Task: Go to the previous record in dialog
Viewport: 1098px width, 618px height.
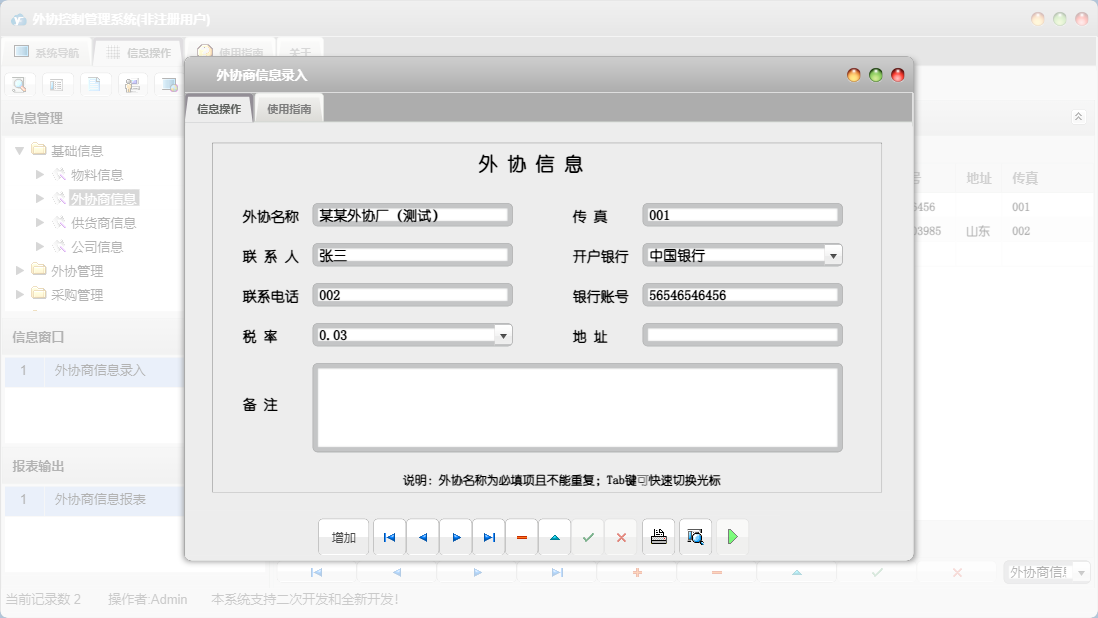Action: (x=422, y=538)
